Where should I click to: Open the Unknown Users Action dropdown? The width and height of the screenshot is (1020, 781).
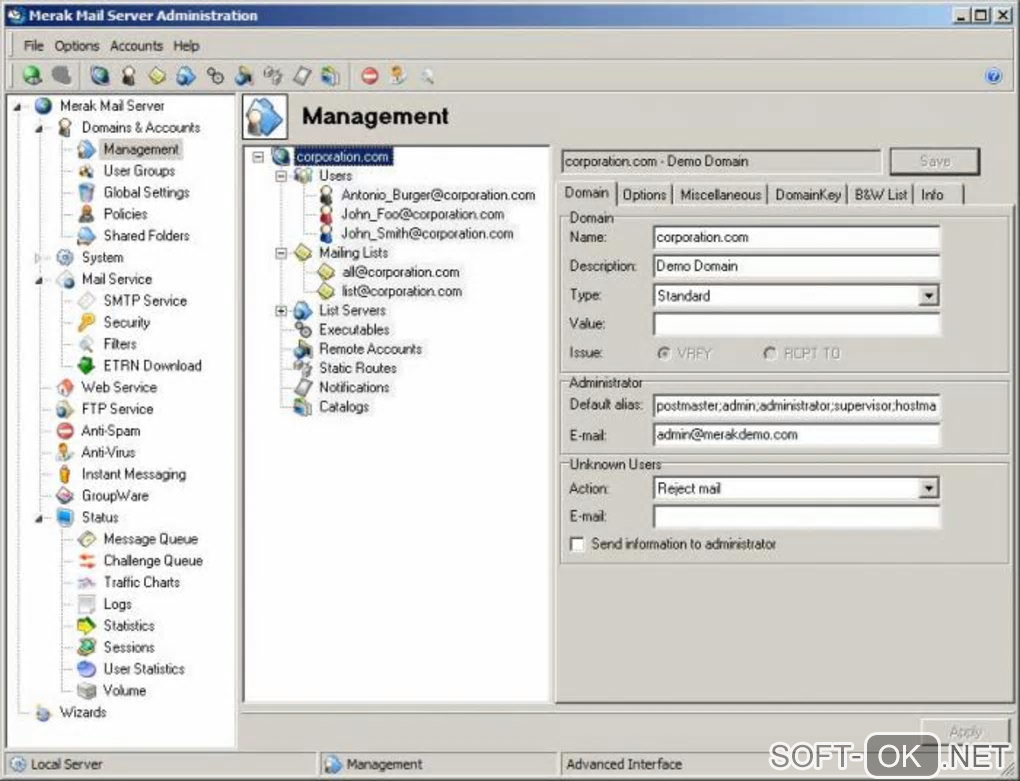[x=928, y=488]
